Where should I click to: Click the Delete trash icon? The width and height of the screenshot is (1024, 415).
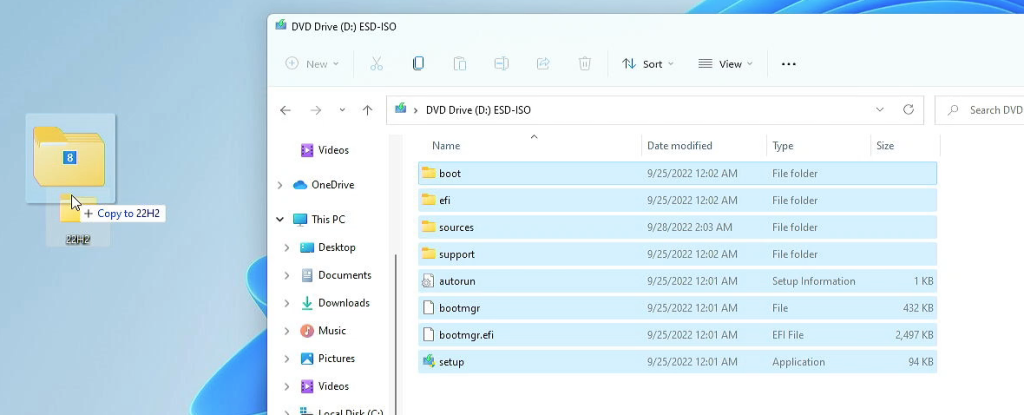(584, 63)
